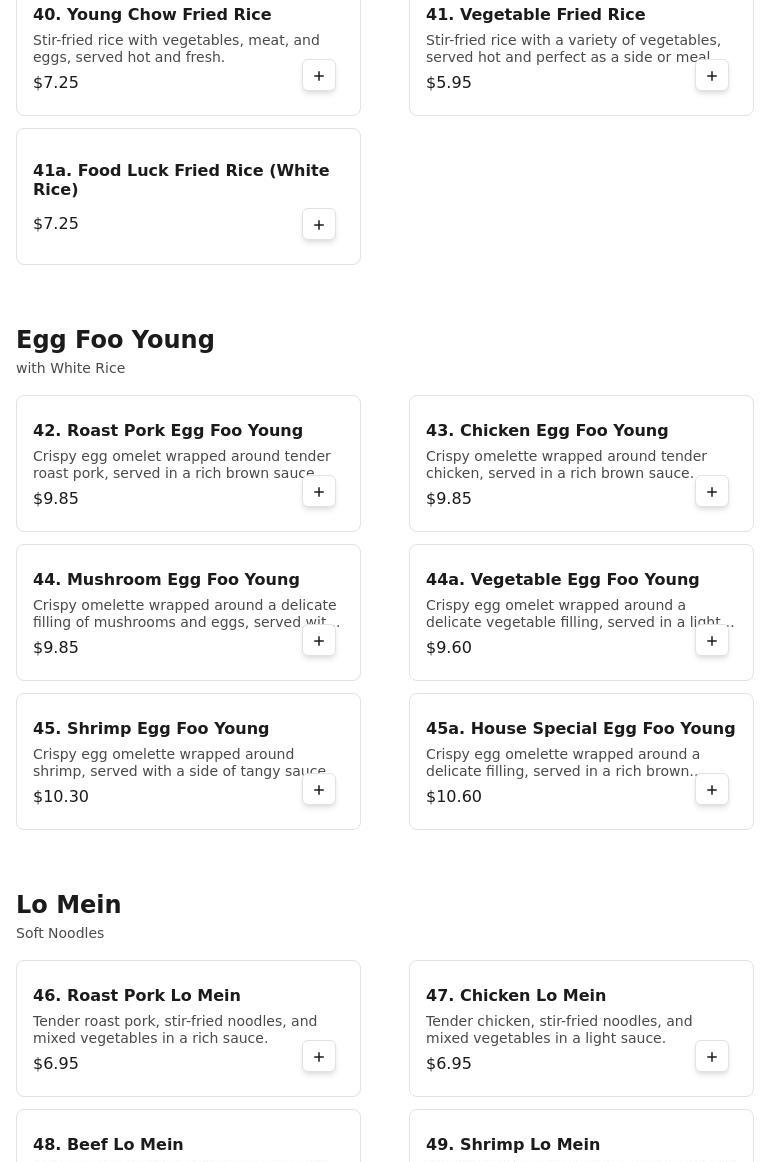This screenshot has width=770, height=1162.
Task: Add Chicken Egg Foo Young to cart
Action: pyautogui.click(x=712, y=492)
